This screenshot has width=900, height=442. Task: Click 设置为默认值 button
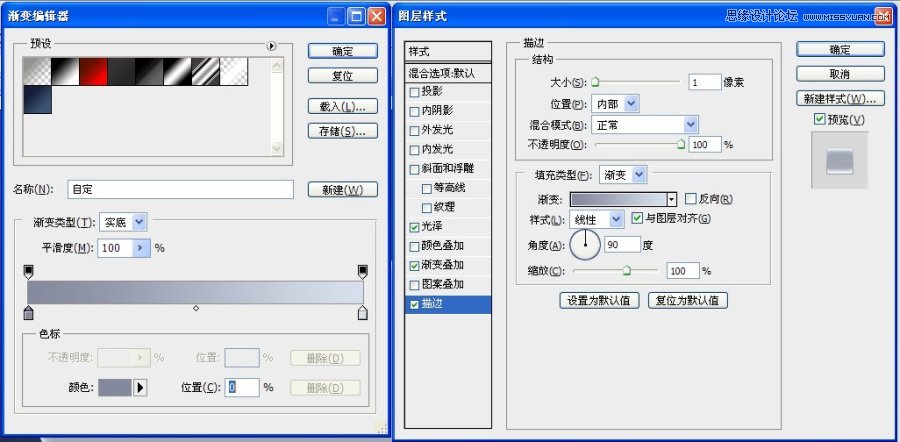tap(599, 300)
